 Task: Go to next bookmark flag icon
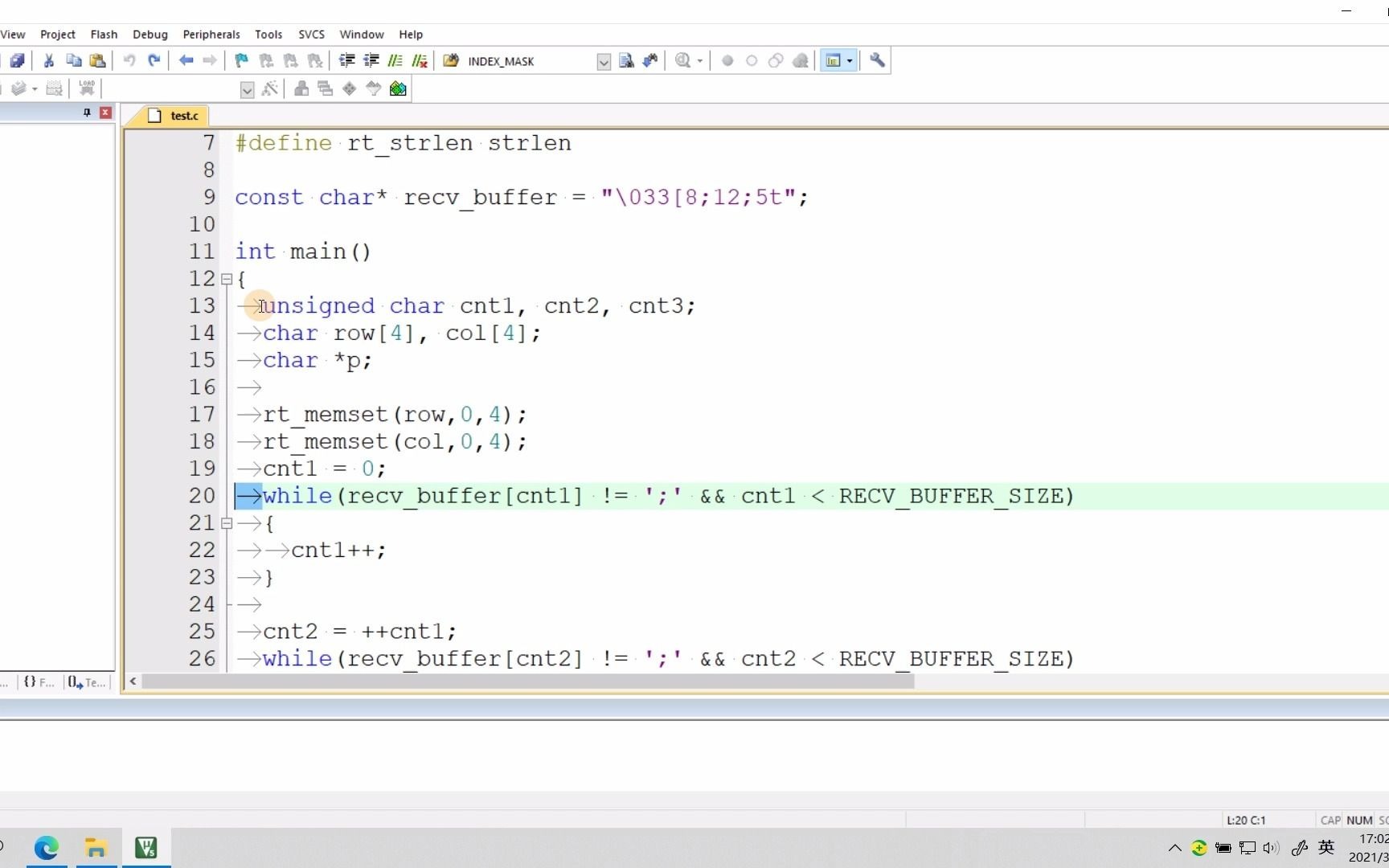tap(290, 60)
